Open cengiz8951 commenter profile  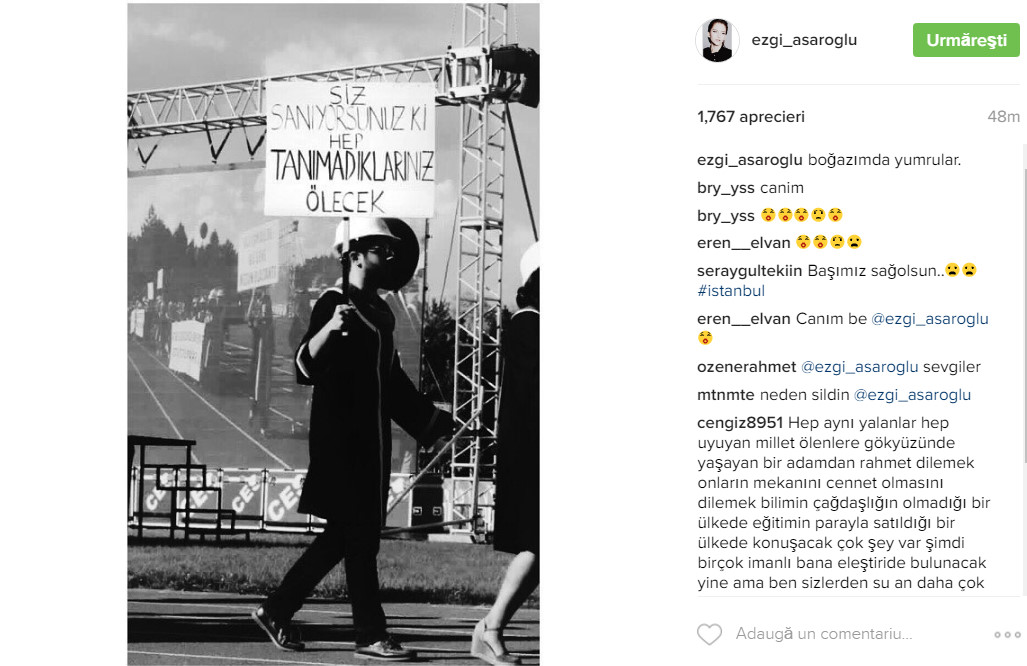tap(740, 423)
